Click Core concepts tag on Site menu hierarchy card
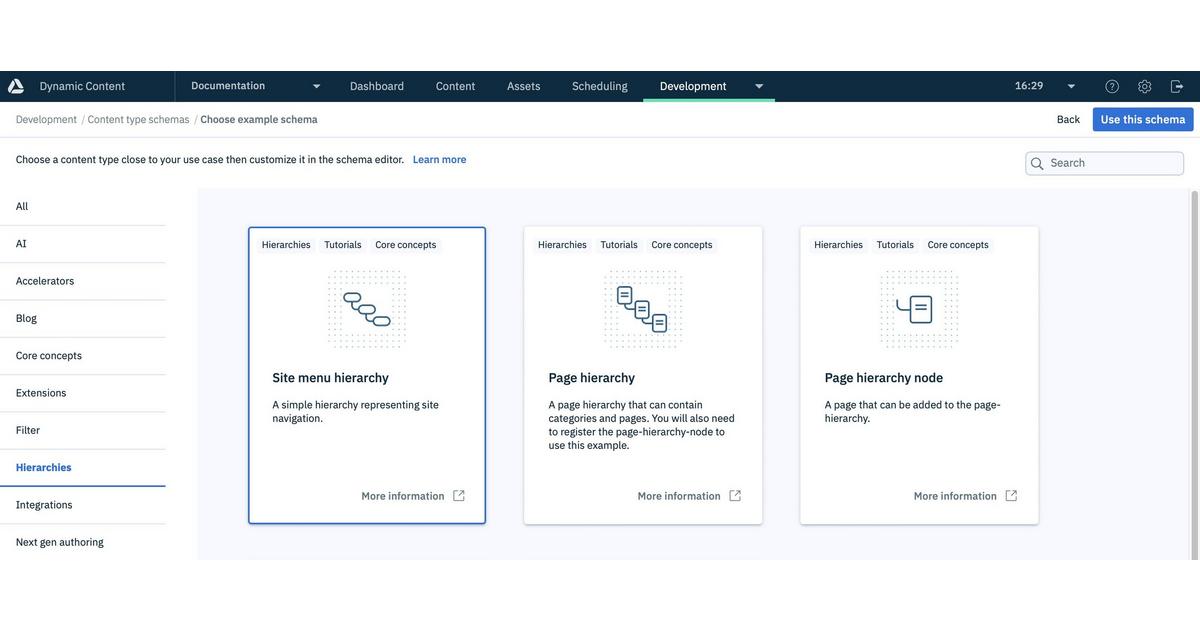The width and height of the screenshot is (1200, 630). point(406,245)
